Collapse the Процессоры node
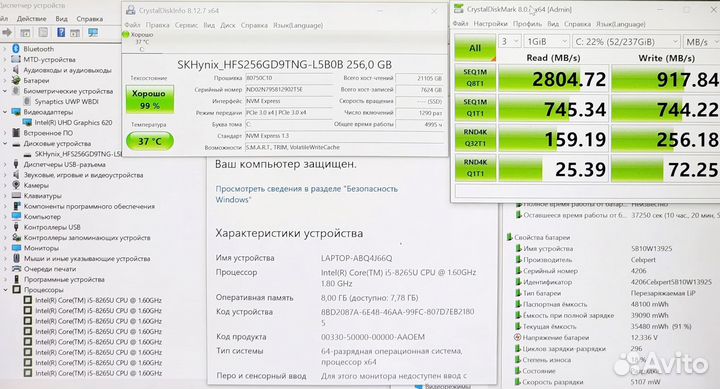 click(5, 290)
